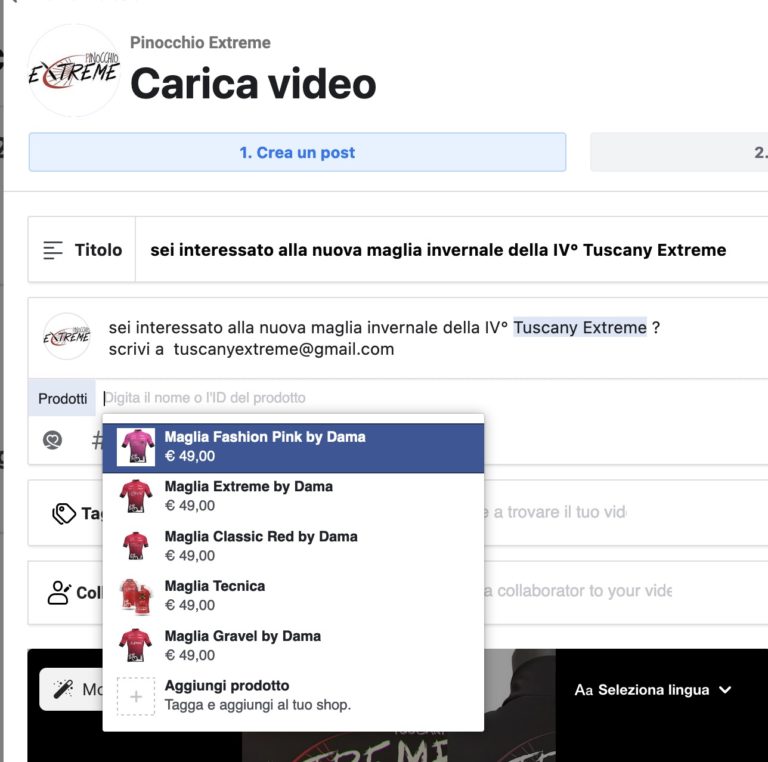Click the Tuscany Extreme tagged mention
This screenshot has width=768, height=762.
tap(580, 327)
